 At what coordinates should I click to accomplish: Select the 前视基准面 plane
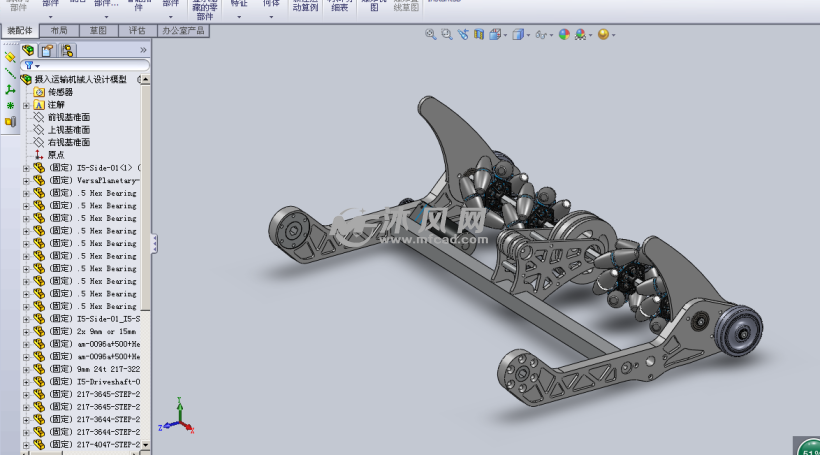(x=69, y=117)
